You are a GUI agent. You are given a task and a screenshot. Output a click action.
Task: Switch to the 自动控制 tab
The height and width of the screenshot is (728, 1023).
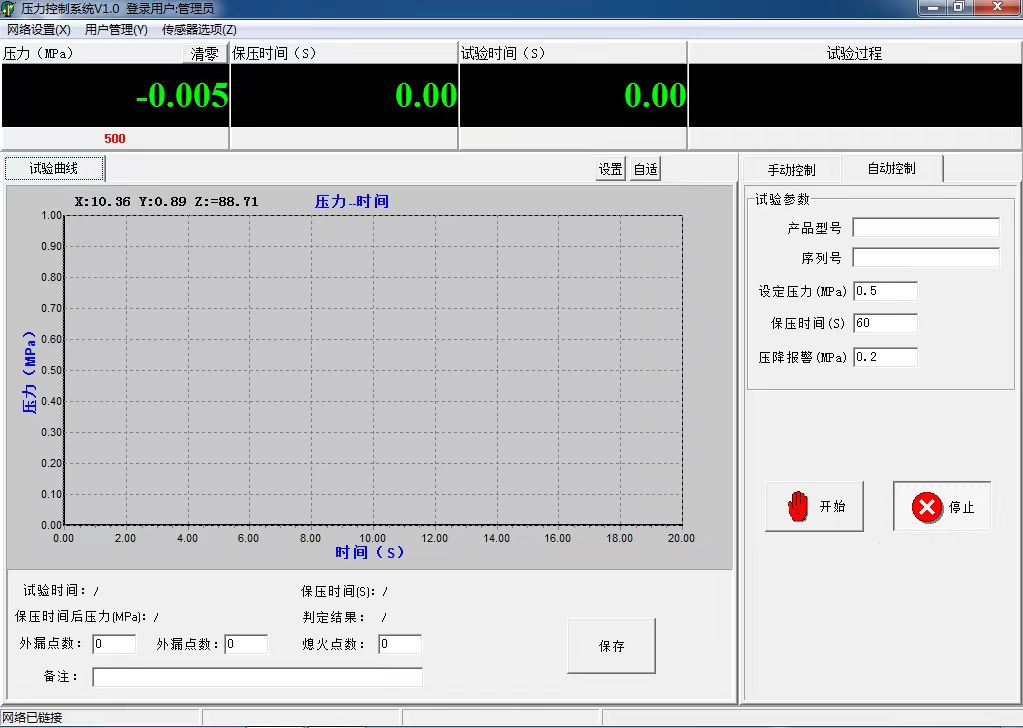(893, 168)
